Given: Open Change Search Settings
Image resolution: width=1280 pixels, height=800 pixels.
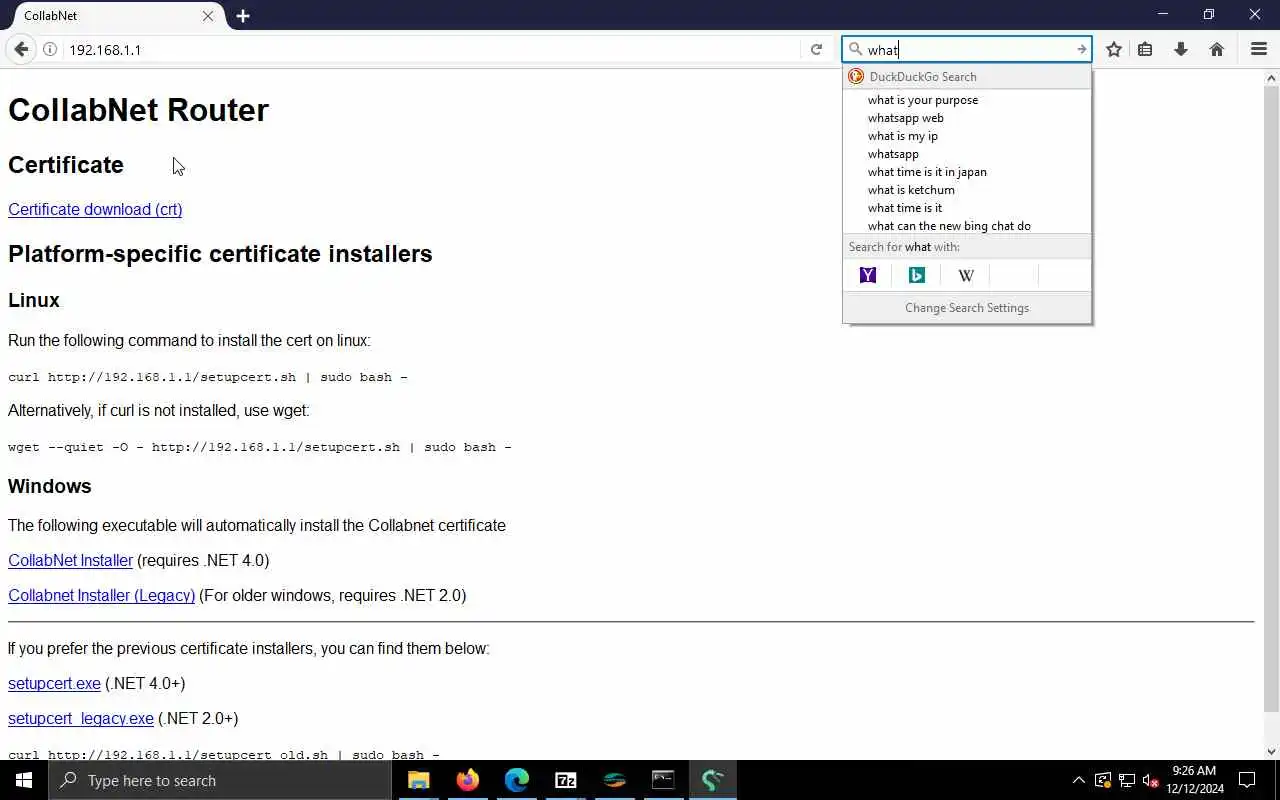Looking at the screenshot, I should click(967, 308).
